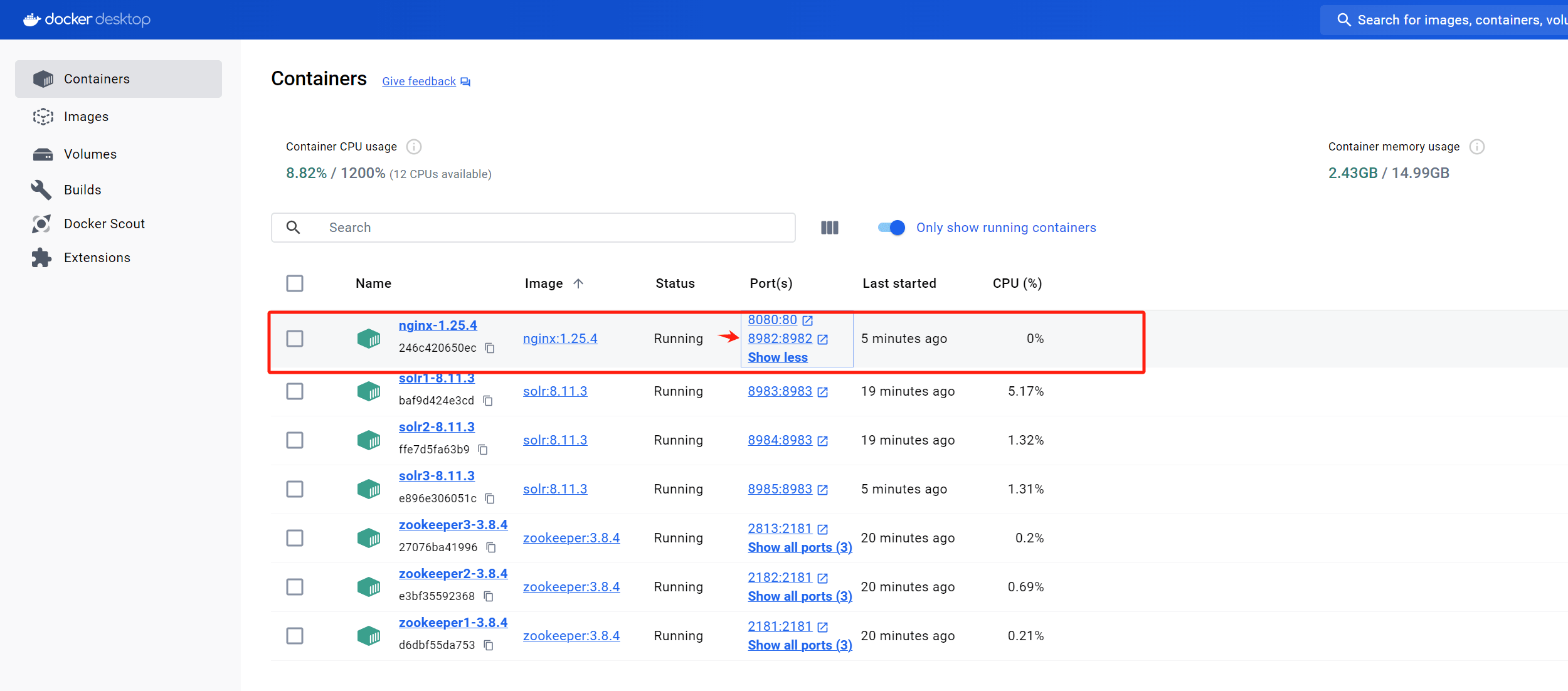Sort by the Image column arrow
This screenshot has height=691, width=1568.
point(578,283)
